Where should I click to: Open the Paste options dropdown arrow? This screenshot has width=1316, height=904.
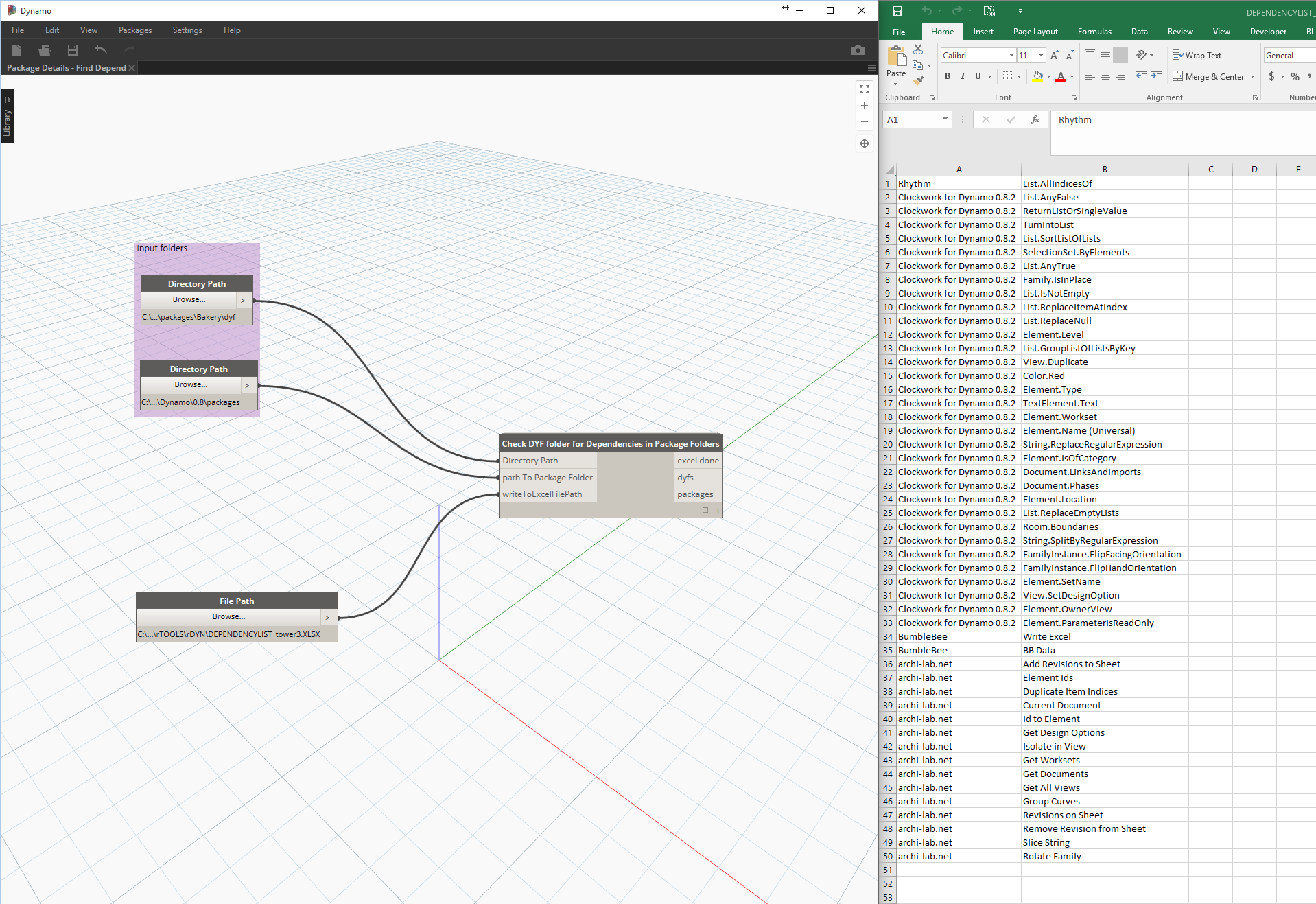tap(895, 84)
